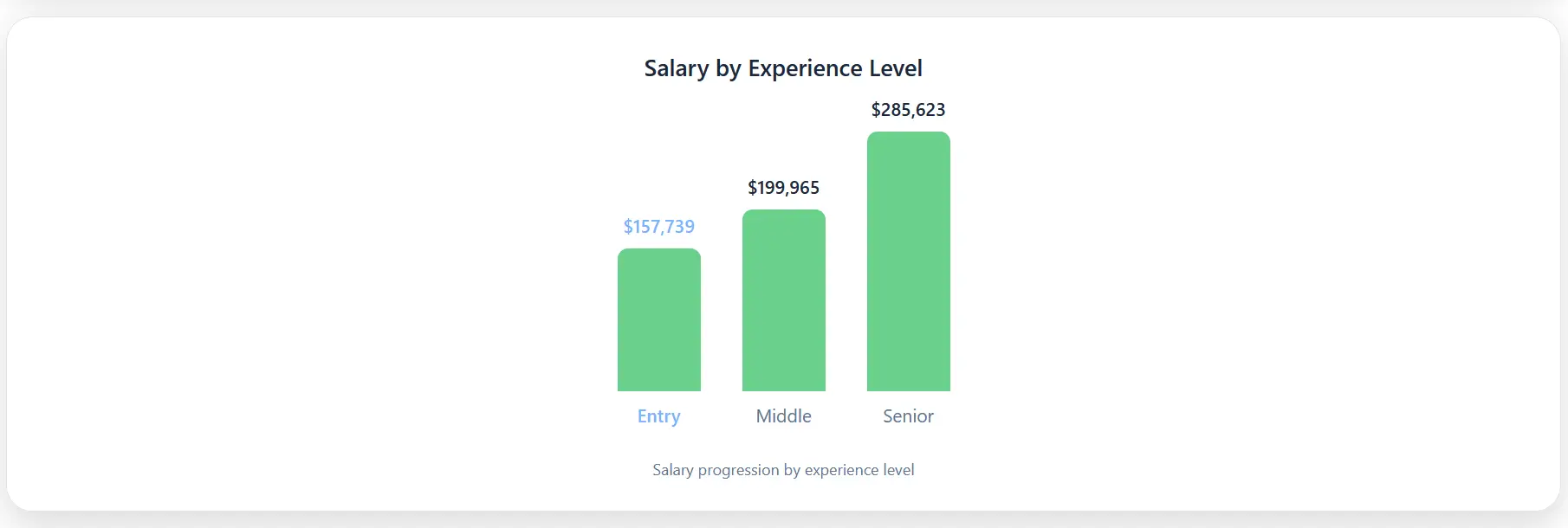Click the bottom edge of the Entry bar
Viewport: 1568px width, 528px height.
659,389
